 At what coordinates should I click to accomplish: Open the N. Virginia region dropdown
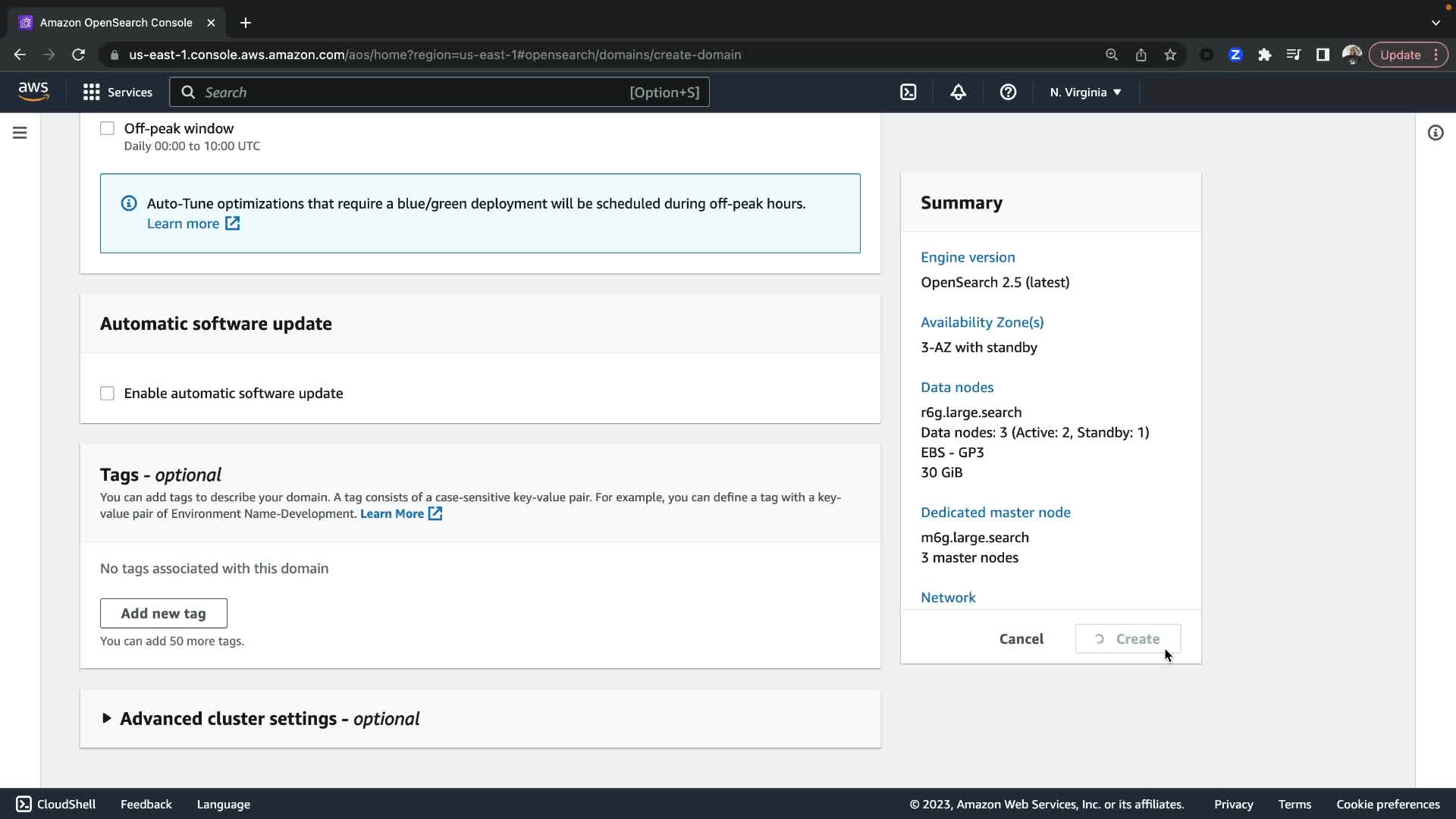pos(1085,93)
